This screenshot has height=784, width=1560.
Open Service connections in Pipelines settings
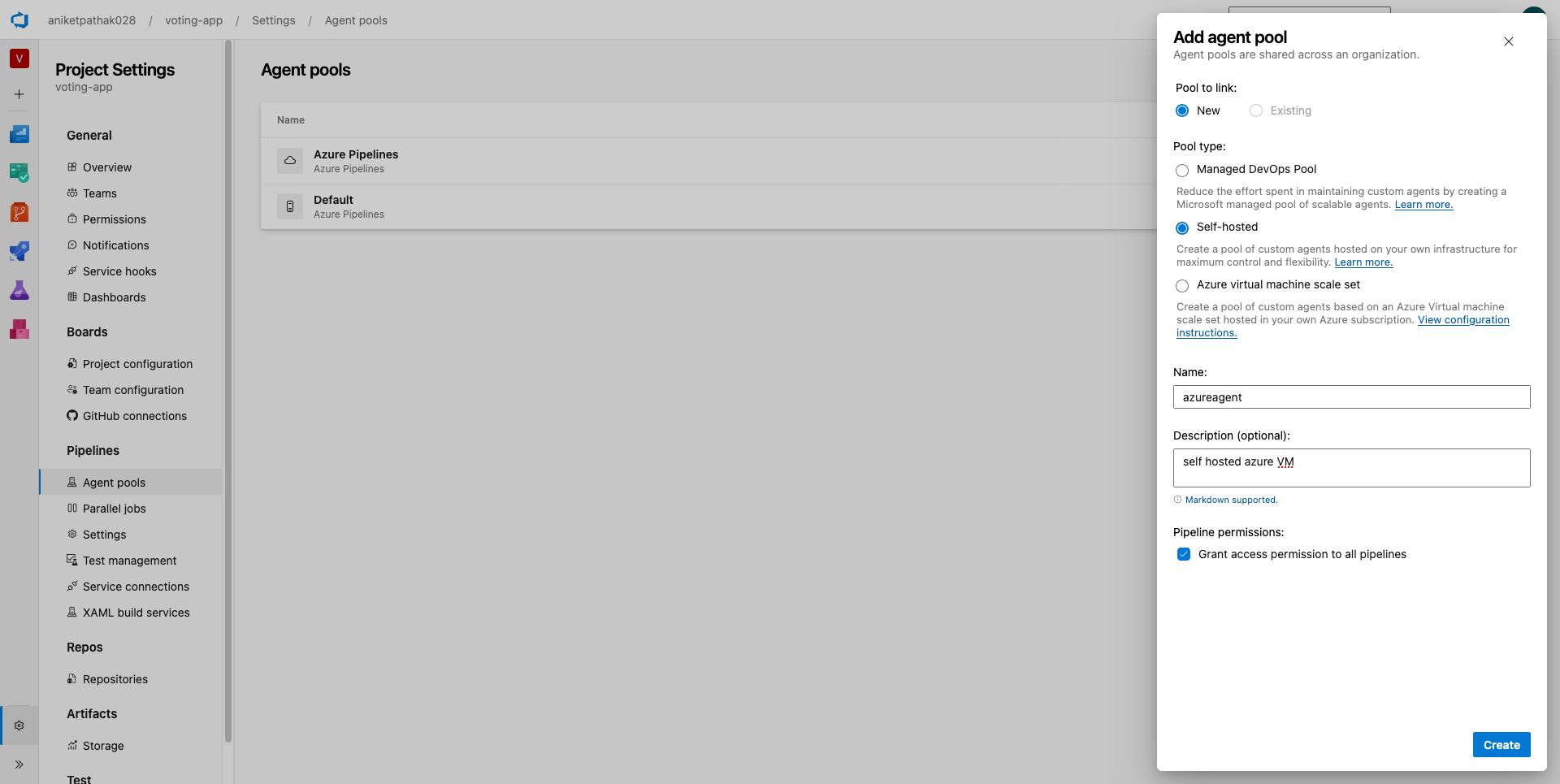pos(136,587)
